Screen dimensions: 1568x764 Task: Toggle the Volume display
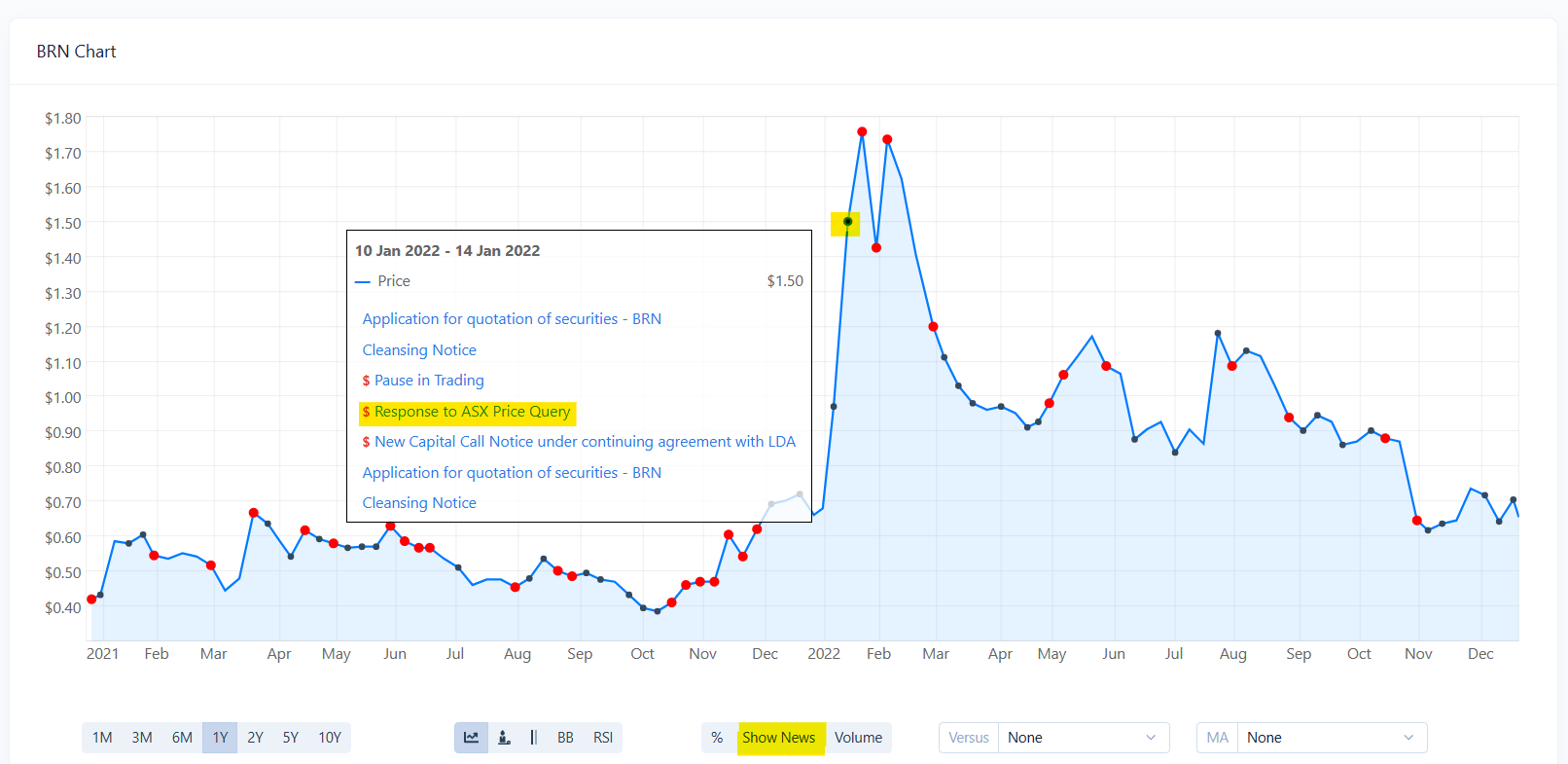[858, 738]
